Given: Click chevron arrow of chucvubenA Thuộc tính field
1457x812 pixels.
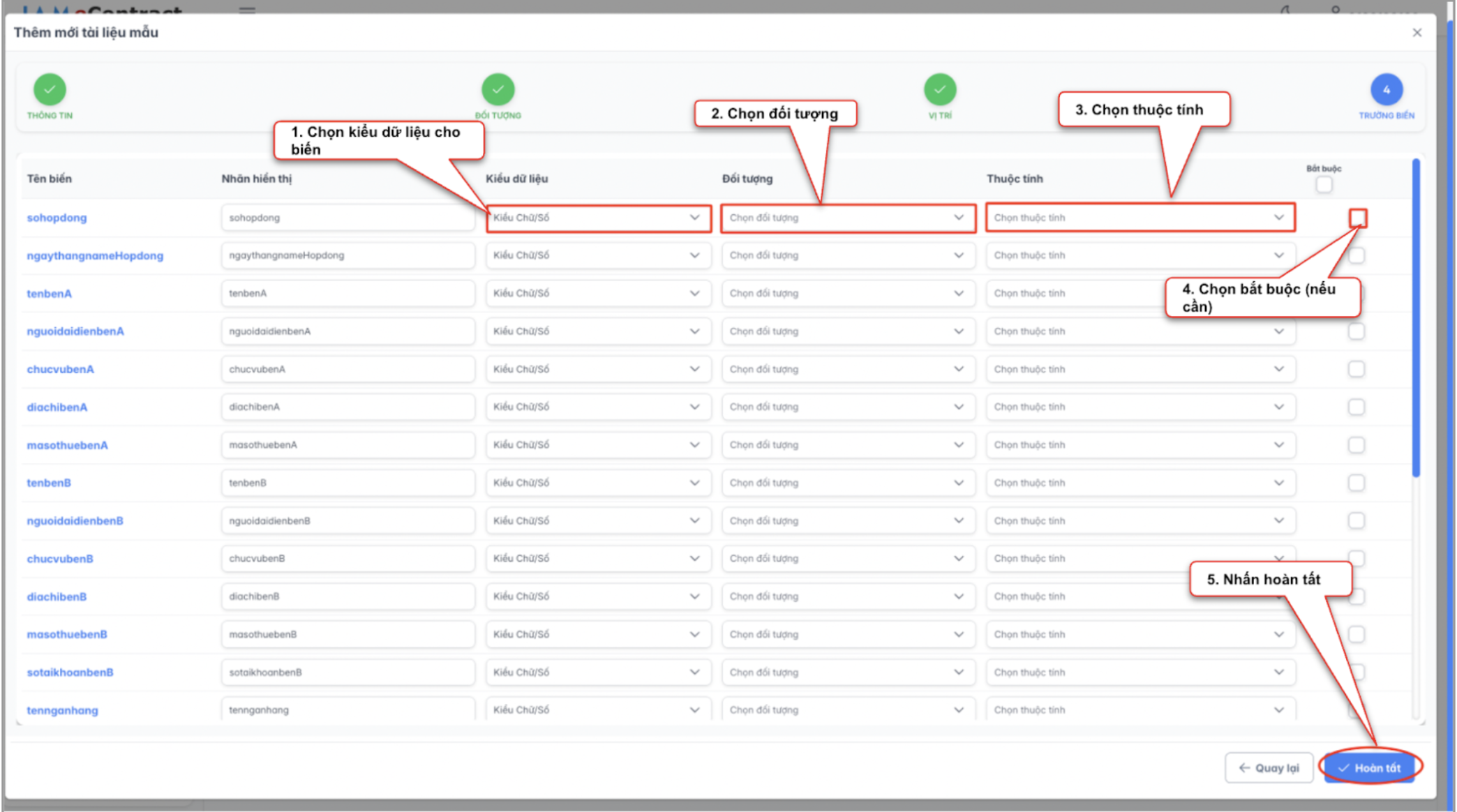Looking at the screenshot, I should point(1278,369).
